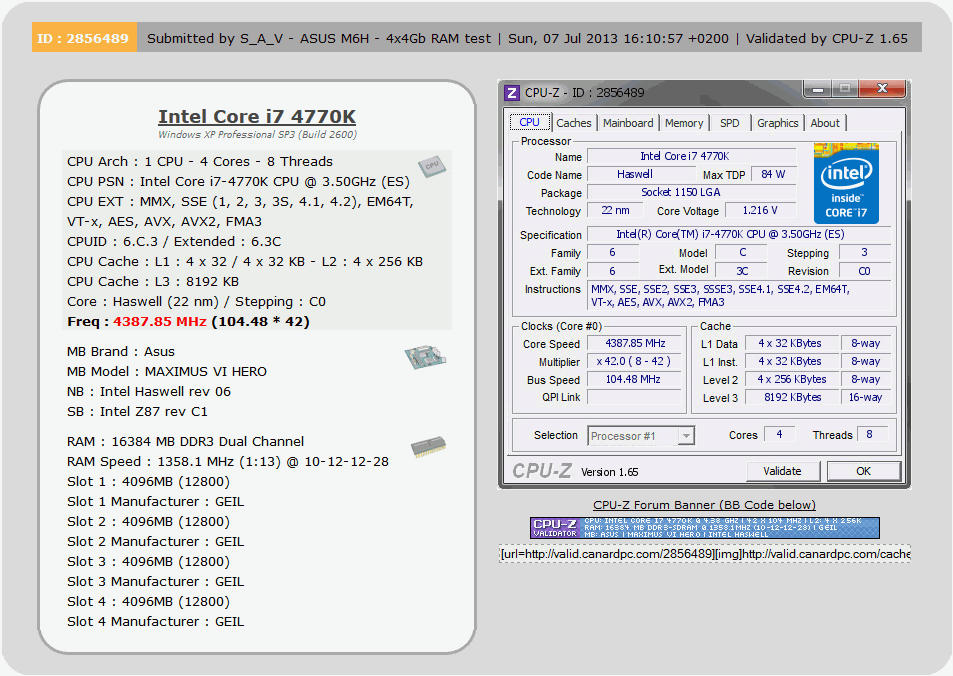
Task: Click the Intel Core i7 inside logo
Action: click(846, 184)
